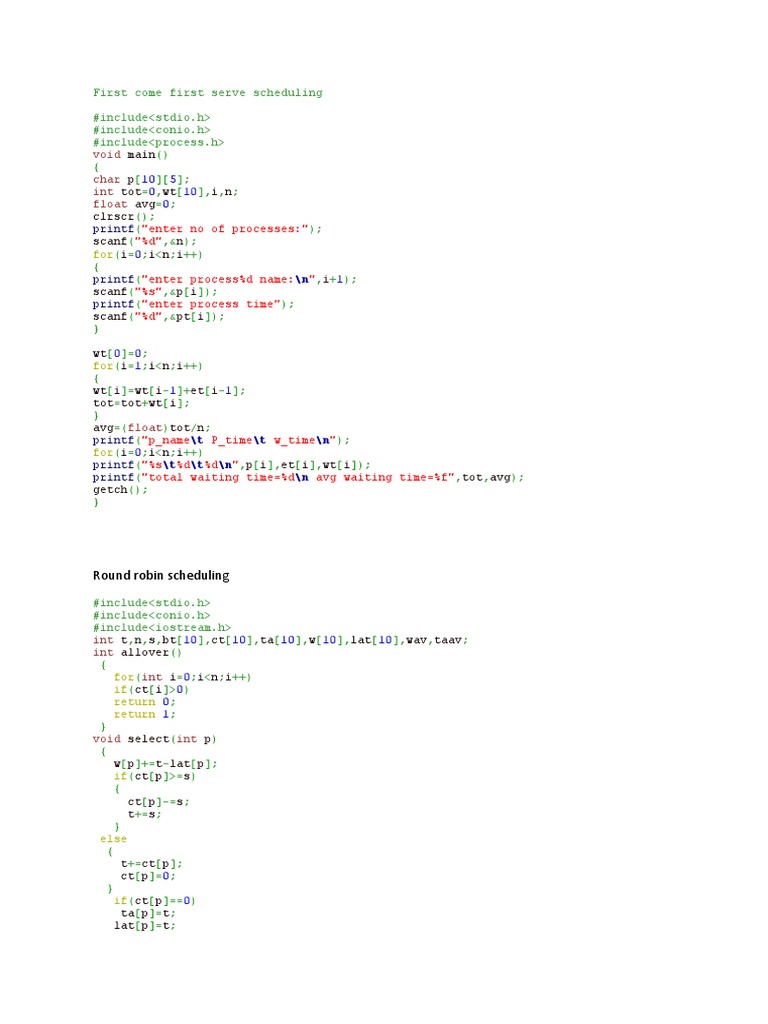Click the line 'ta[p]=t;'
This screenshot has height=1024, width=768.
click(x=148, y=914)
